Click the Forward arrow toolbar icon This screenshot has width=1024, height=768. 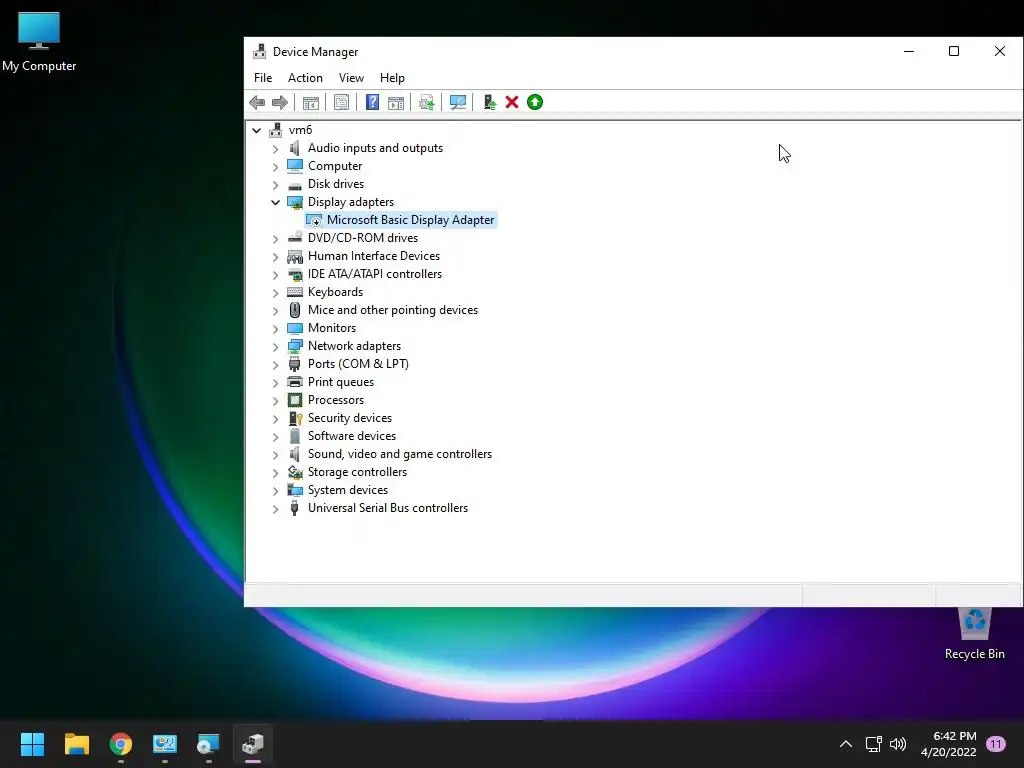280,103
